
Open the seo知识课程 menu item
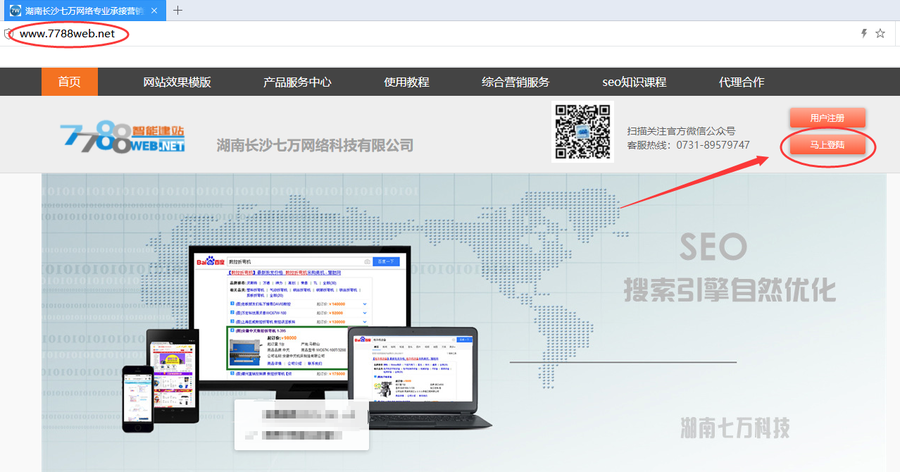[634, 82]
